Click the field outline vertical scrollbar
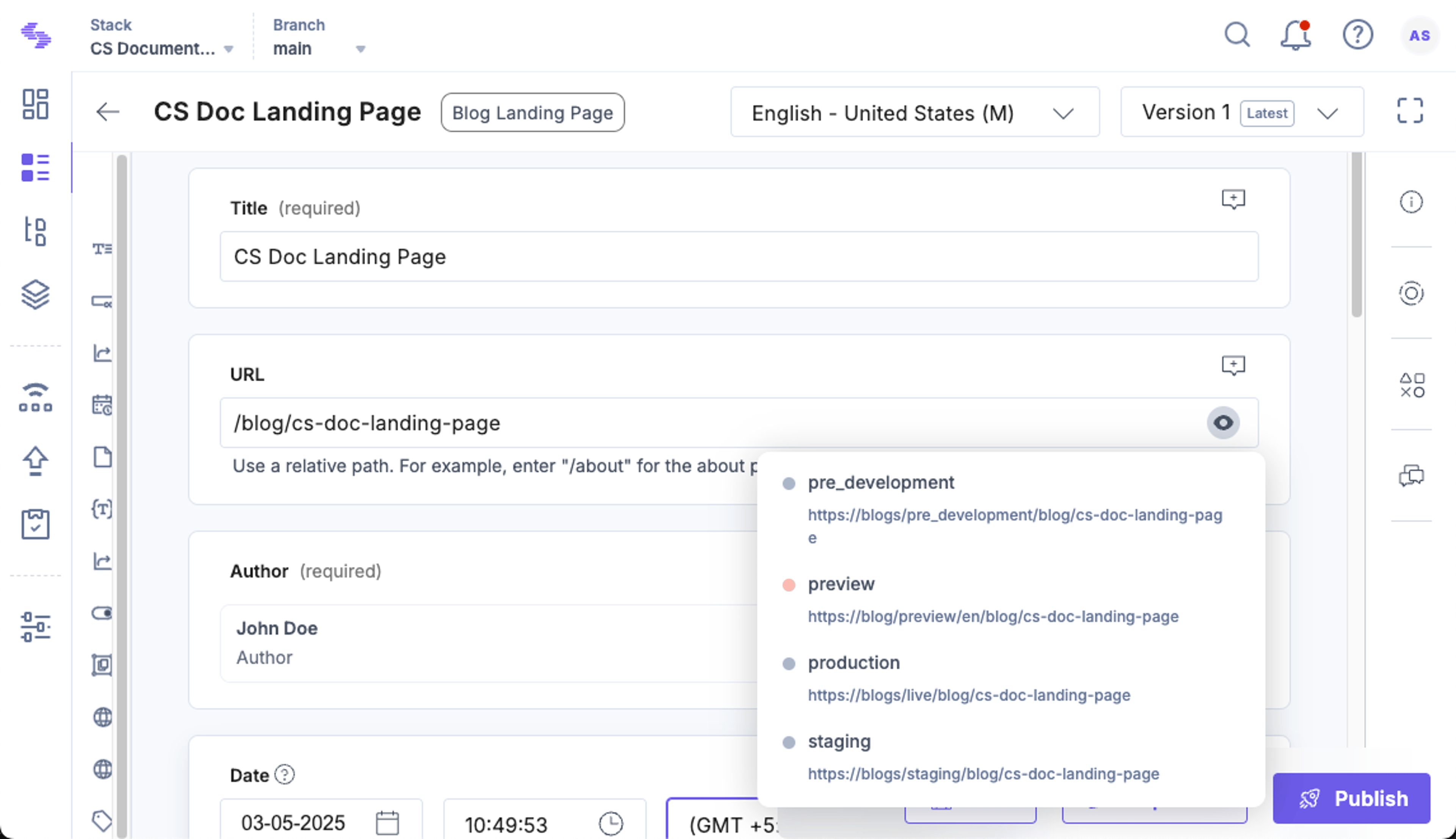Screen dimensions: 1456x839 tap(122, 496)
